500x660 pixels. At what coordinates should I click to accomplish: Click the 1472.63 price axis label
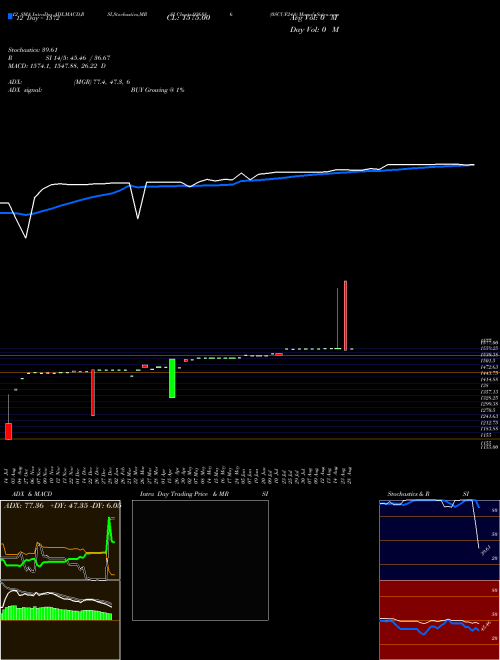coord(487,367)
